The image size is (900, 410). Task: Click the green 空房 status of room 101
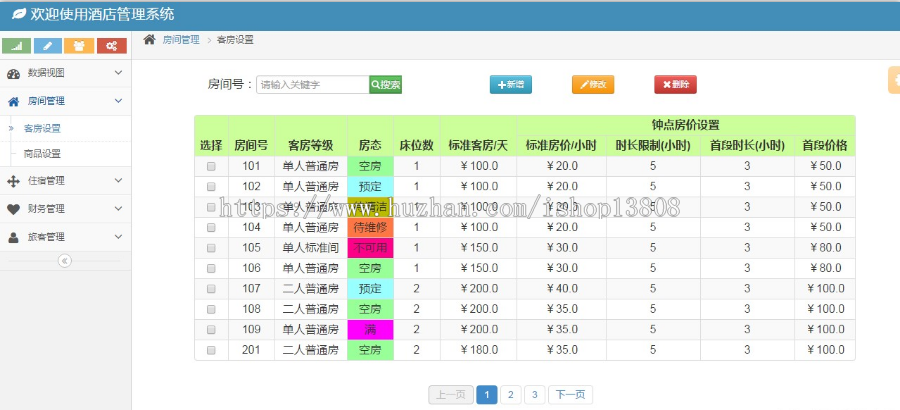tap(370, 167)
